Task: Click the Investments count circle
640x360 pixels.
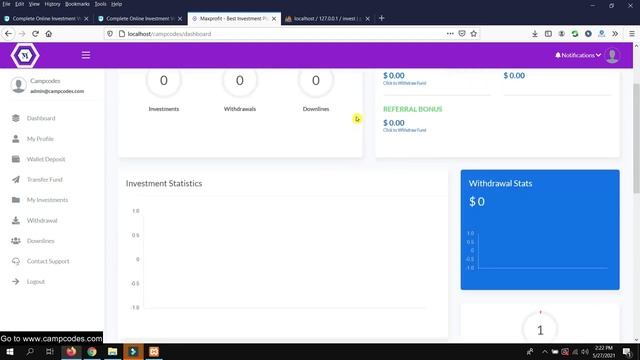Action: pos(164,80)
